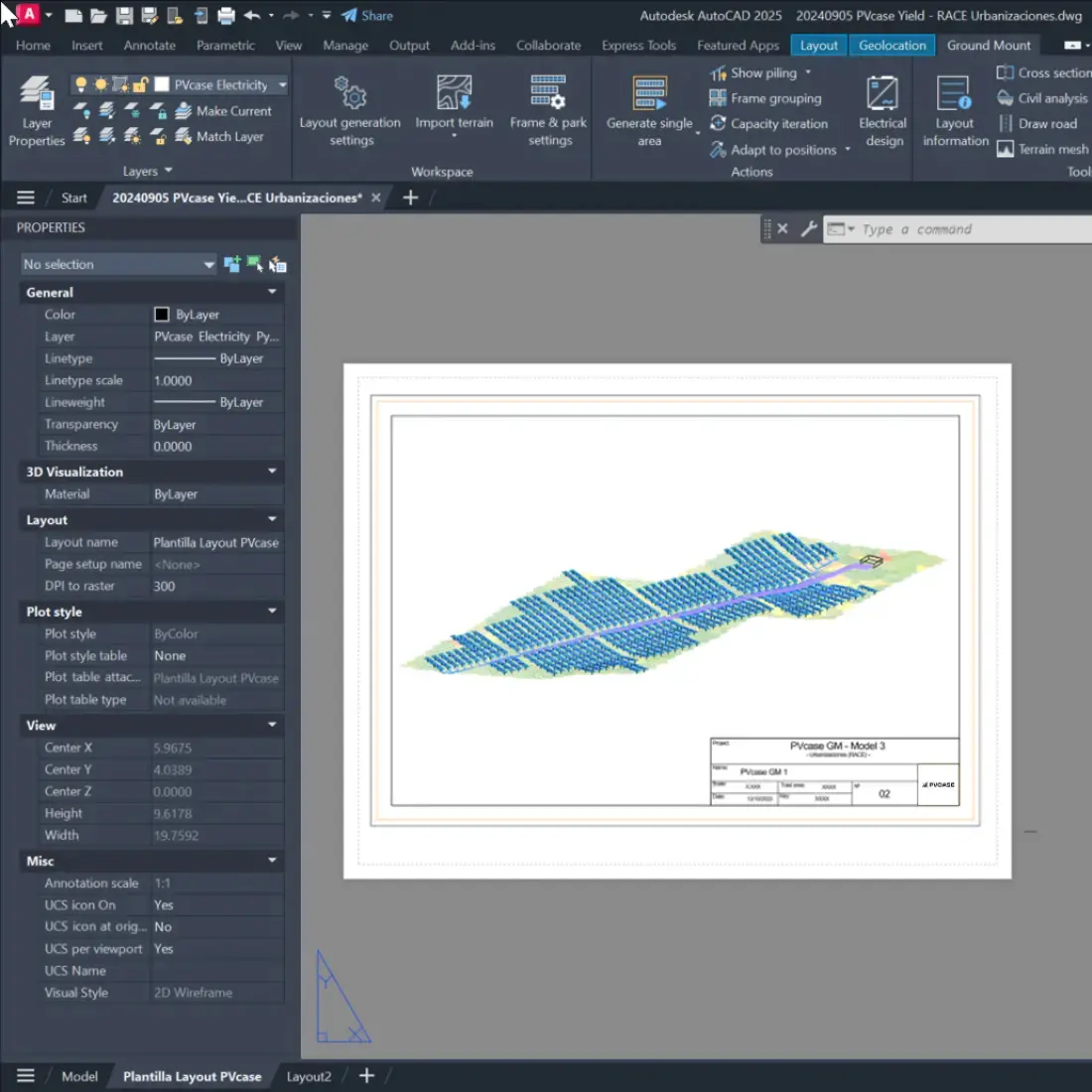Click the Generate single area tool
Image resolution: width=1092 pixels, height=1092 pixels.
pyautogui.click(x=648, y=109)
